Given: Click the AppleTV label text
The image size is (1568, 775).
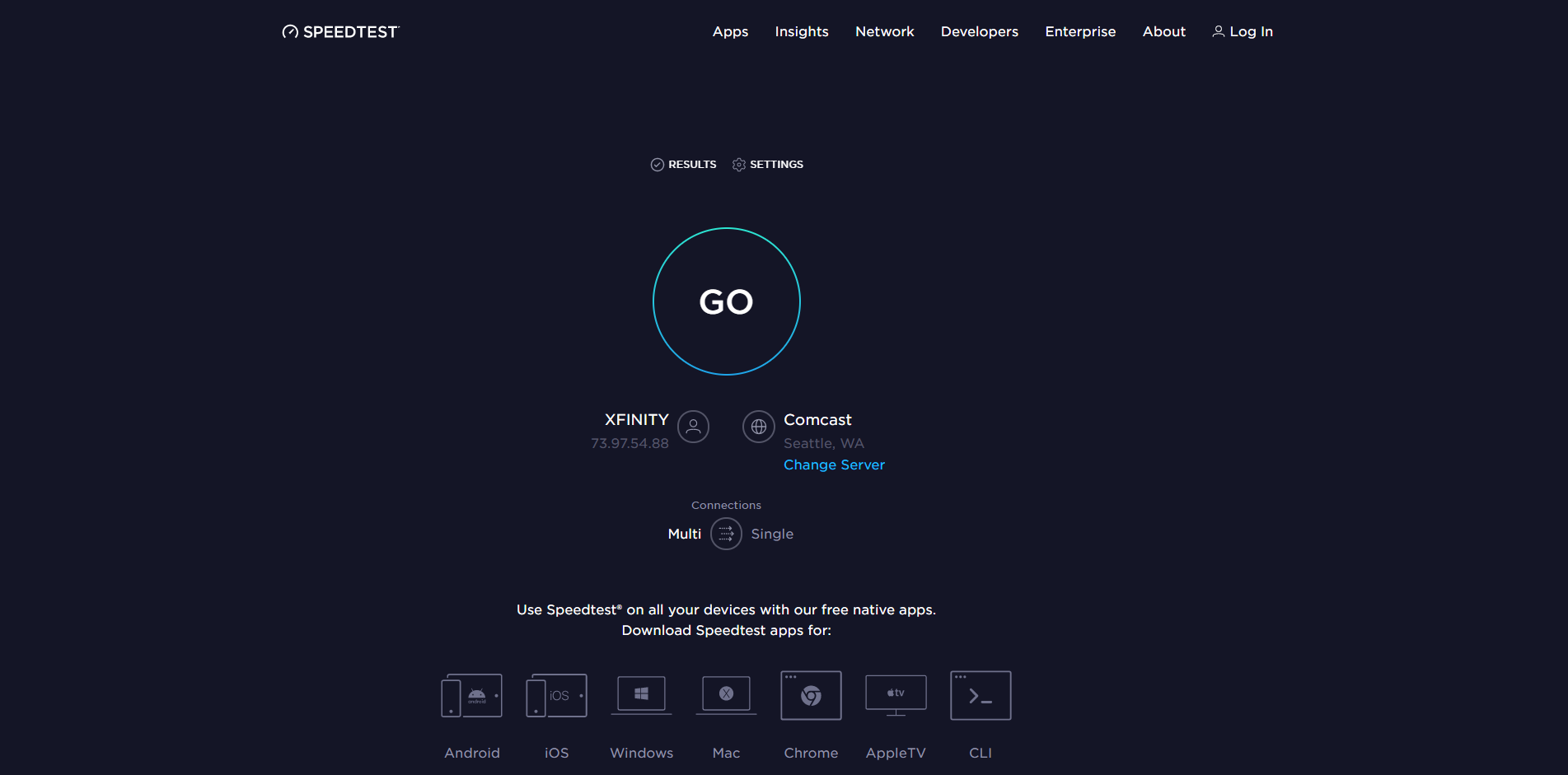Looking at the screenshot, I should tap(896, 753).
